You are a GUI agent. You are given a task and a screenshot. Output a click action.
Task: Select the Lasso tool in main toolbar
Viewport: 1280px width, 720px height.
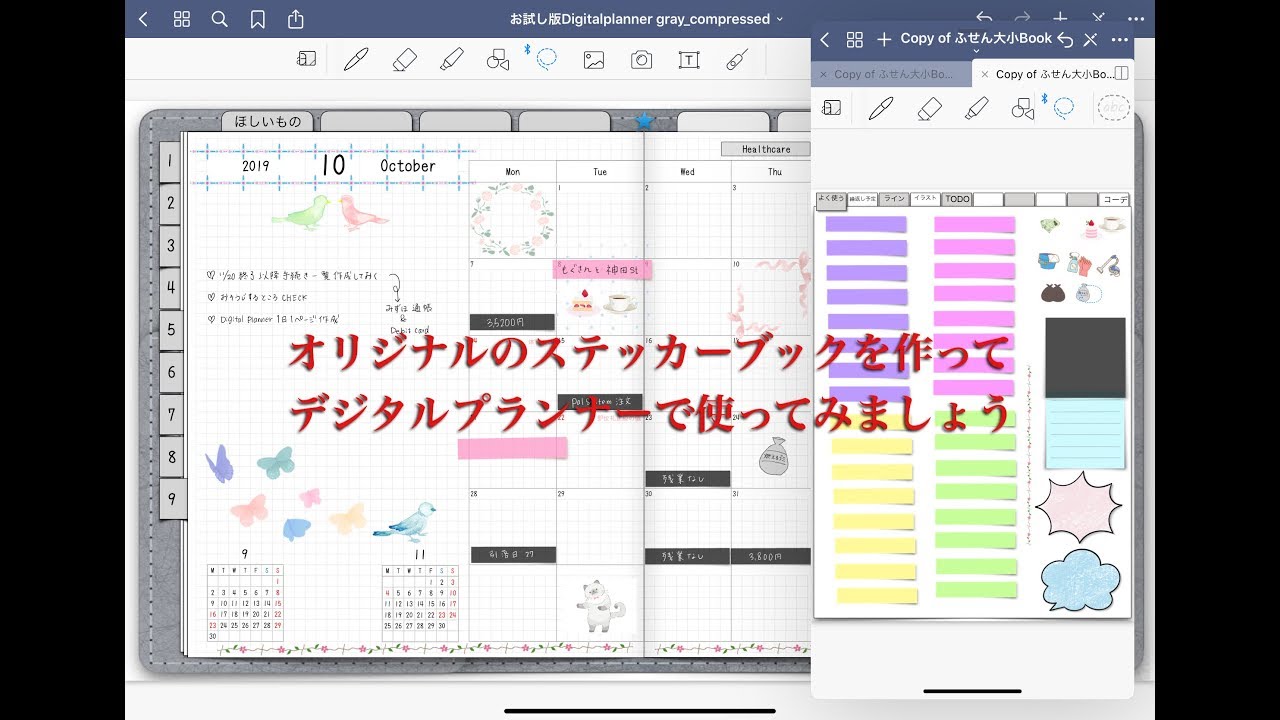click(546, 58)
